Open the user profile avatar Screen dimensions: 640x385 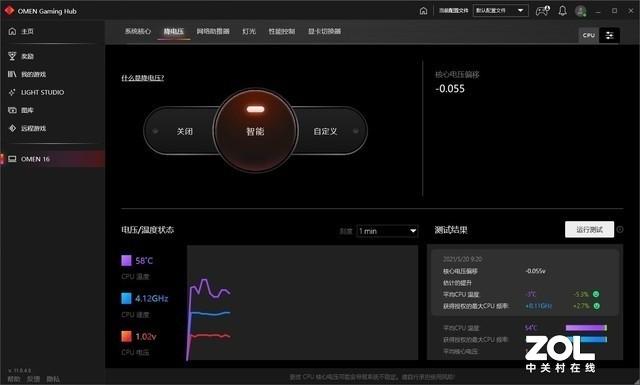pyautogui.click(x=580, y=11)
